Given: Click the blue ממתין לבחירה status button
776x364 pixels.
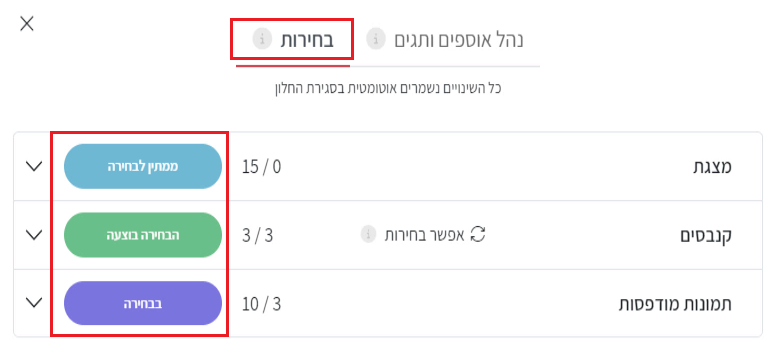Looking at the screenshot, I should tap(143, 167).
